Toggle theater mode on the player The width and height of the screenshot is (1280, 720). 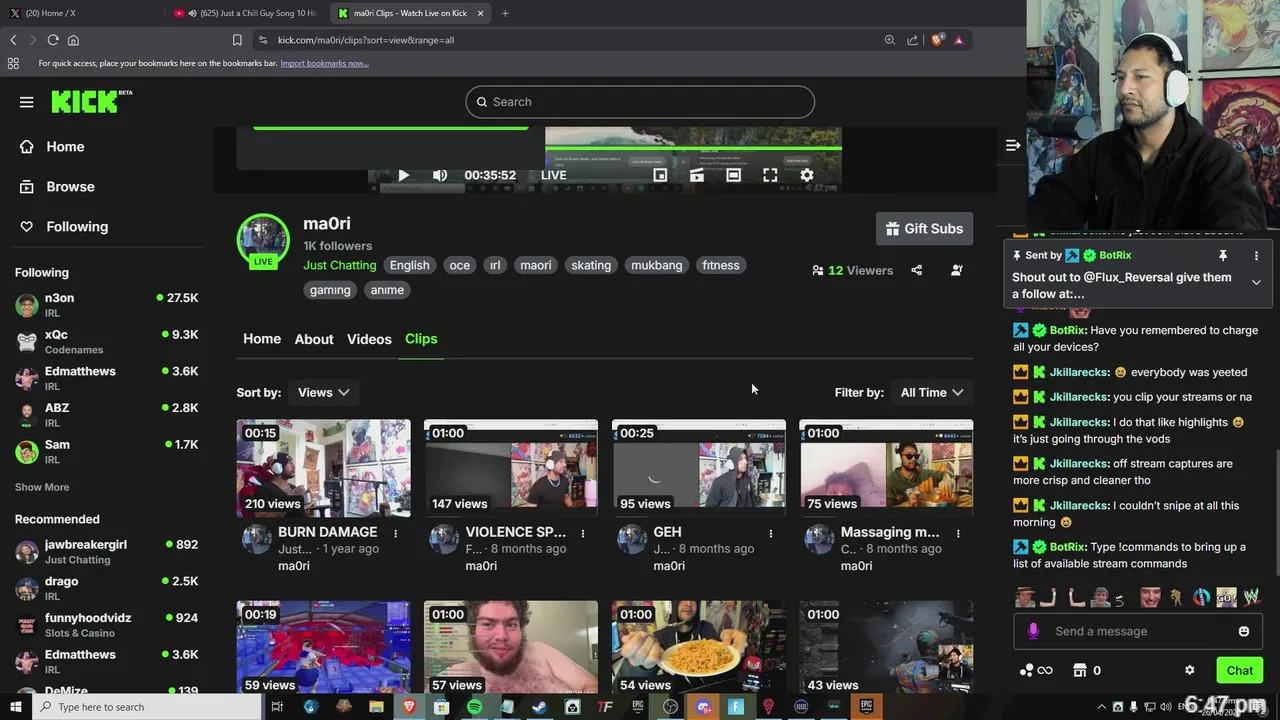click(x=733, y=175)
